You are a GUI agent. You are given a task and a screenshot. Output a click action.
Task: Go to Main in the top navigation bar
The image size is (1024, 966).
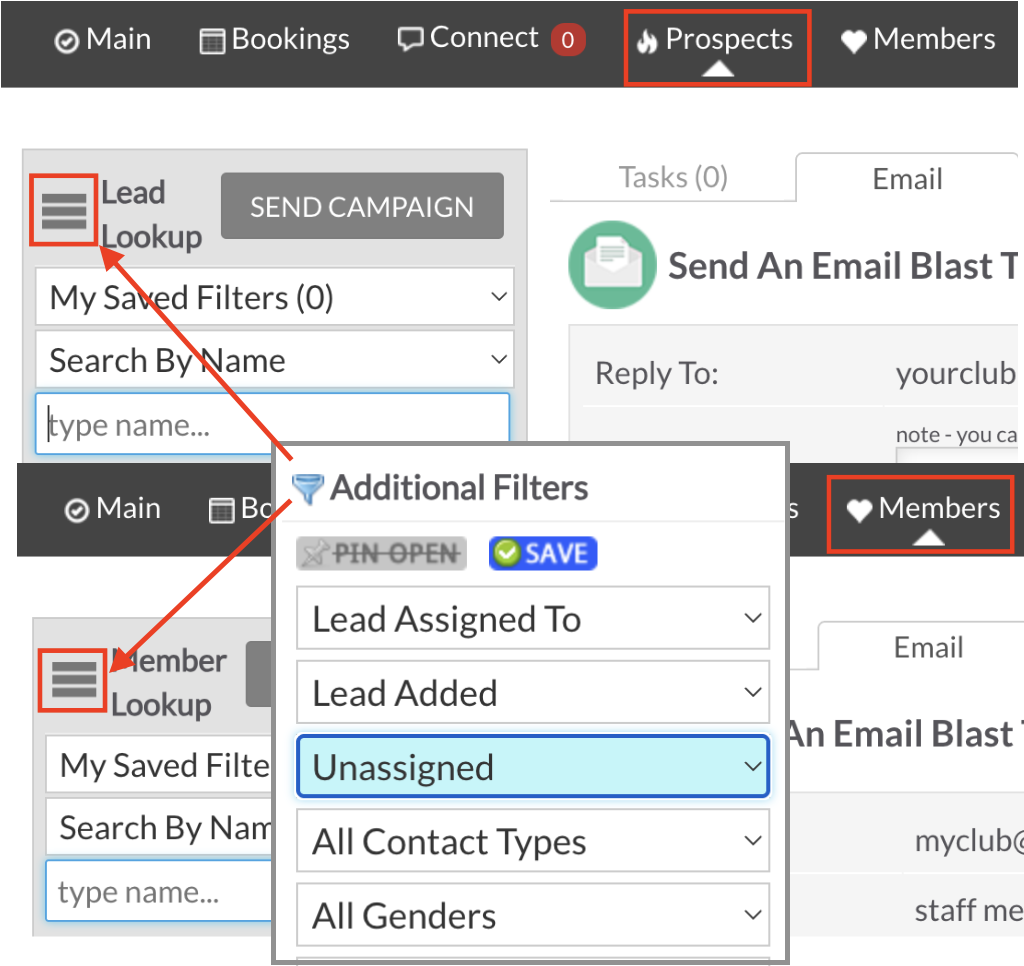point(103,39)
